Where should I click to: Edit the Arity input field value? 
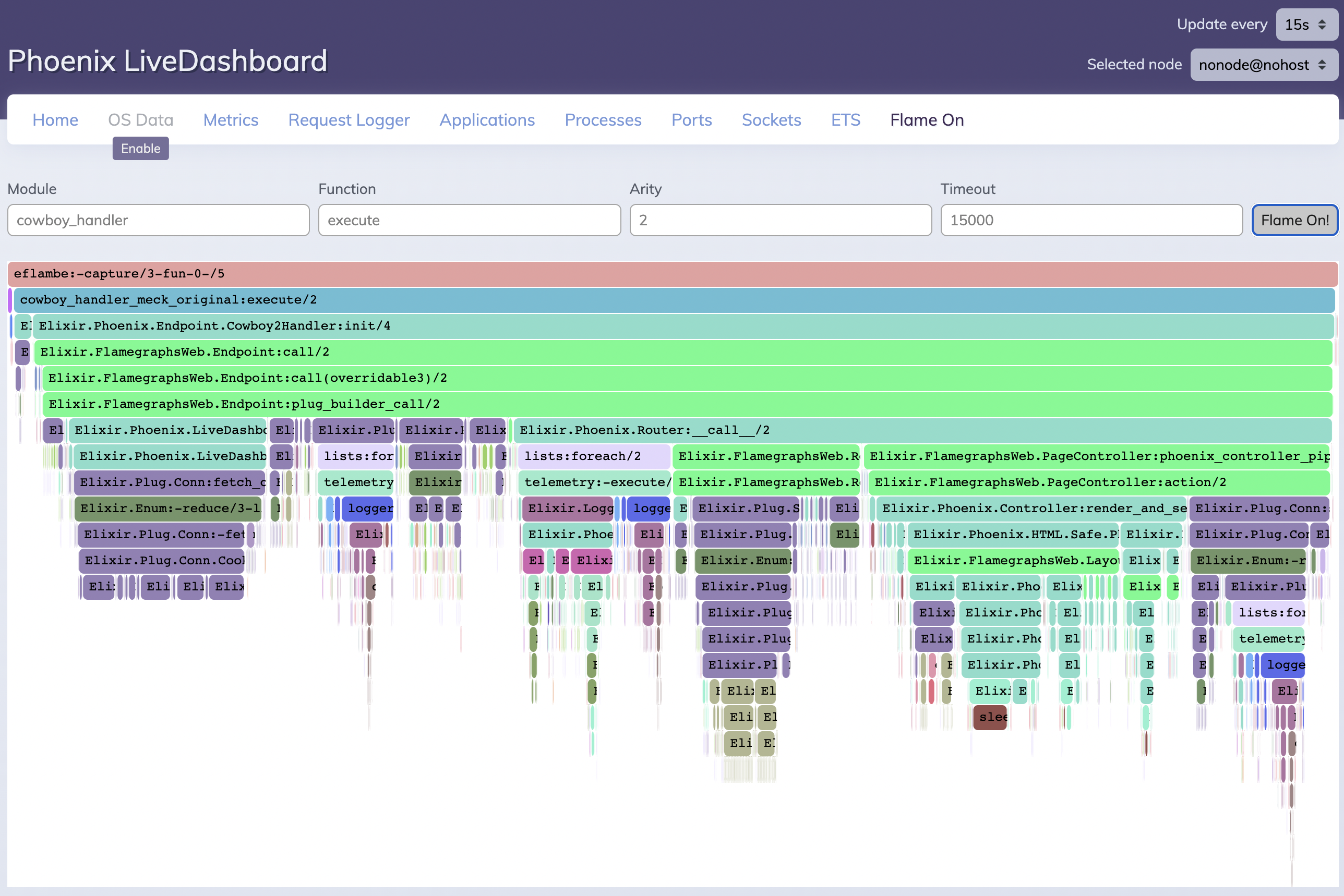780,219
